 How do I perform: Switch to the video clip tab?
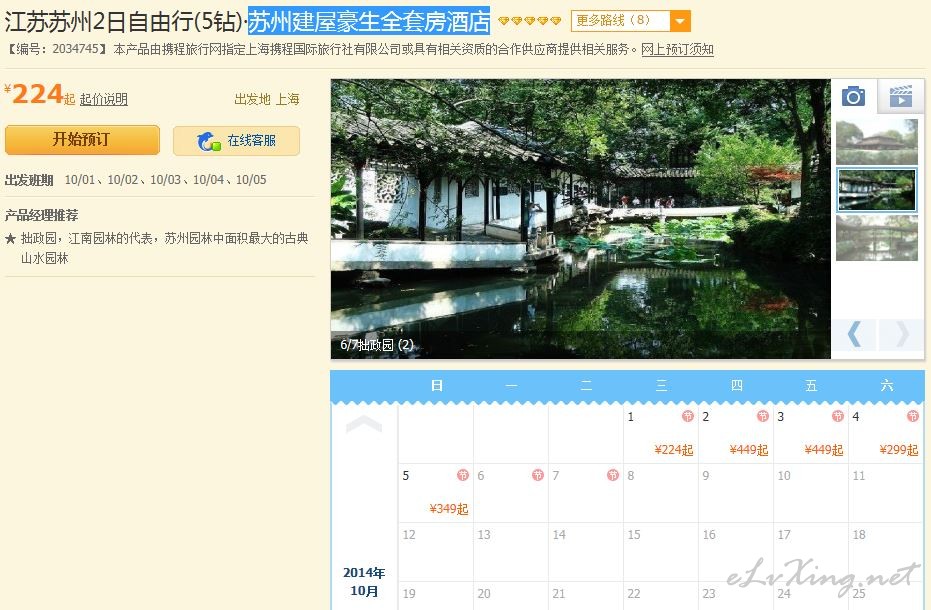click(x=900, y=96)
